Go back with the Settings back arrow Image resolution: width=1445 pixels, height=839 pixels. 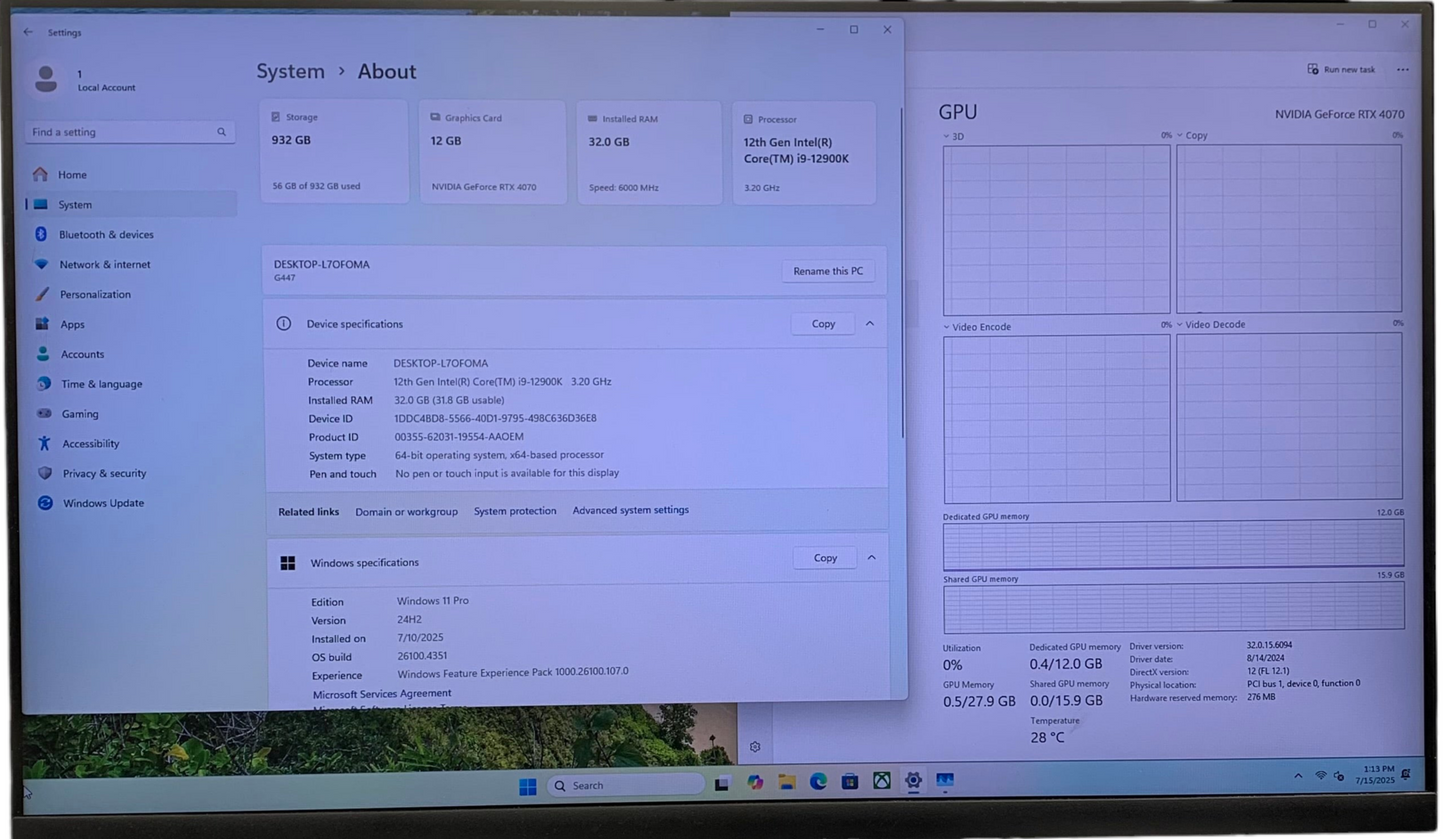(x=28, y=32)
